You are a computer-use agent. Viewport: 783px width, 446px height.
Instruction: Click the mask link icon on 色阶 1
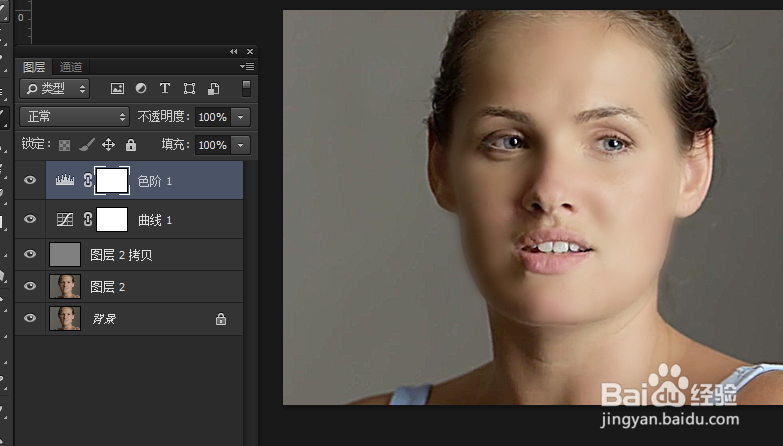tap(88, 180)
